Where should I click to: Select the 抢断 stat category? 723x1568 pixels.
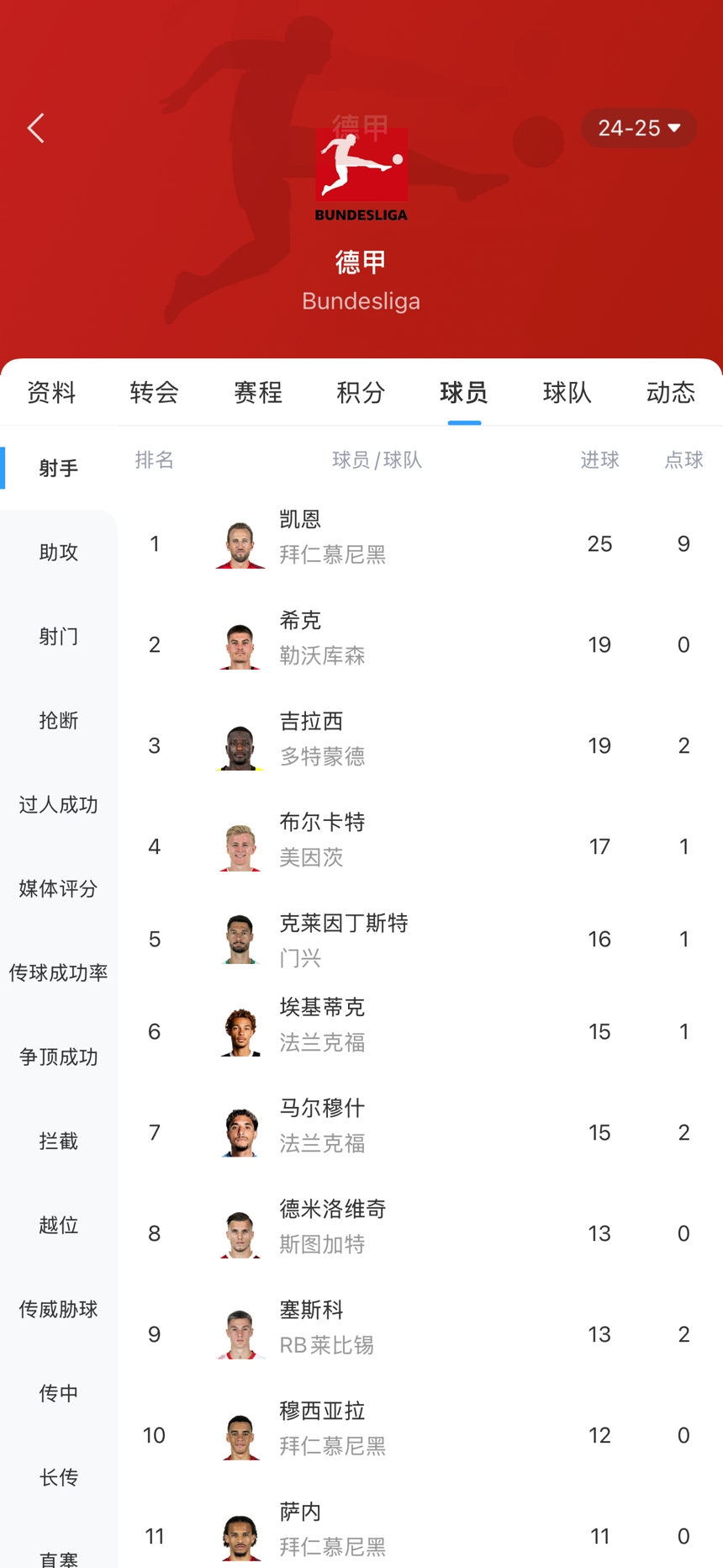pyautogui.click(x=59, y=720)
